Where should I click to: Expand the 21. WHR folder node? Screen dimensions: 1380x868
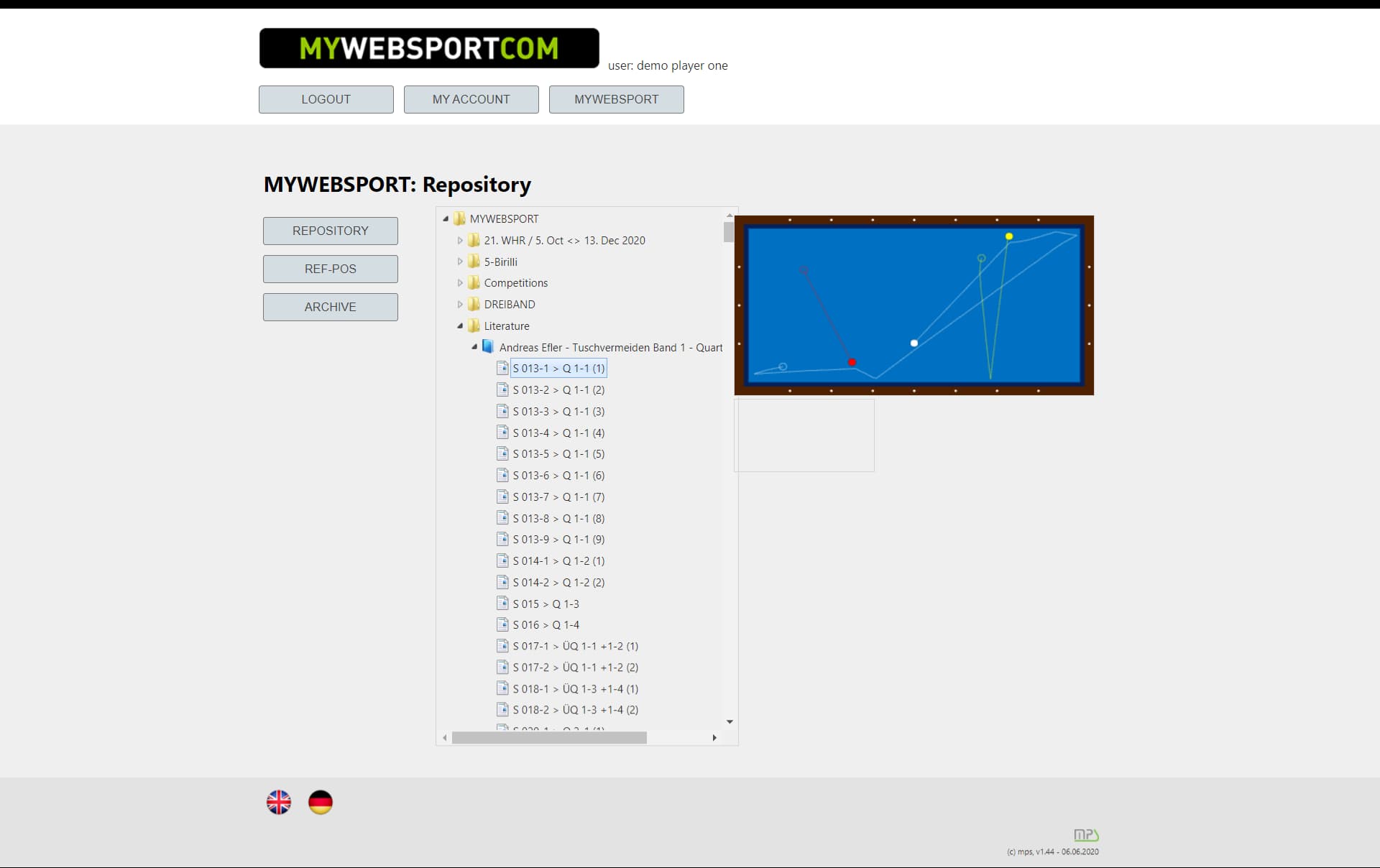pyautogui.click(x=460, y=240)
